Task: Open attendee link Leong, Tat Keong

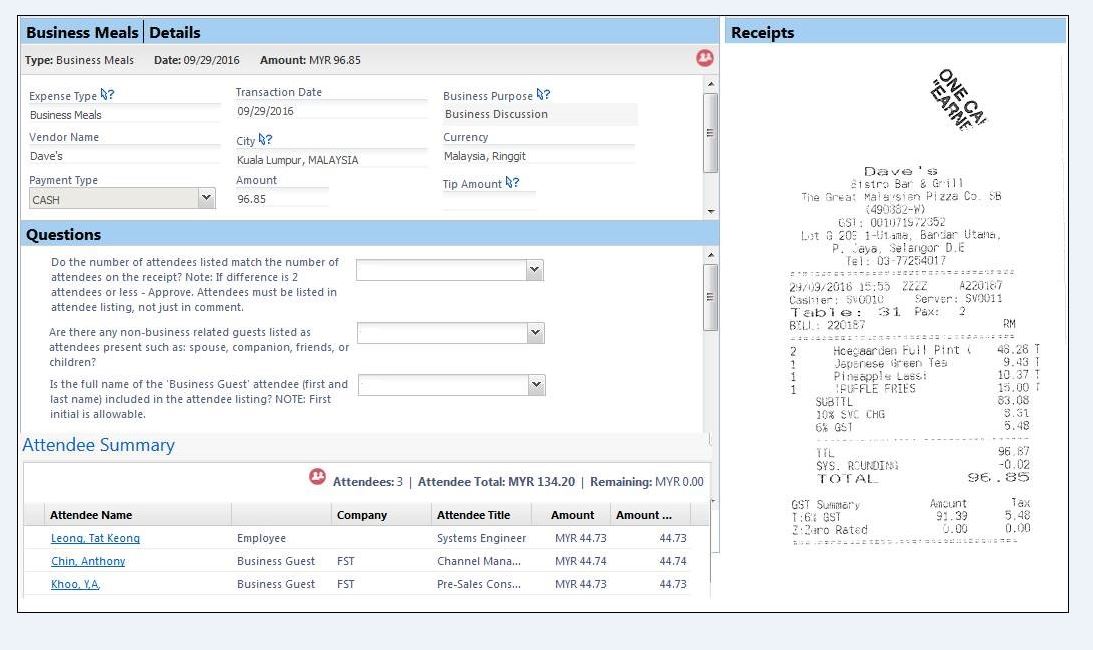Action: pos(95,538)
